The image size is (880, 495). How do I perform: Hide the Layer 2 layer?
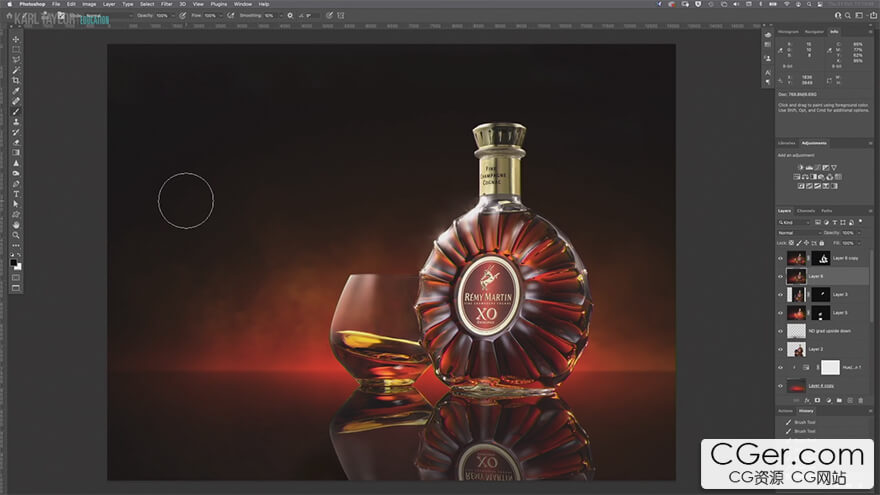pyautogui.click(x=781, y=349)
